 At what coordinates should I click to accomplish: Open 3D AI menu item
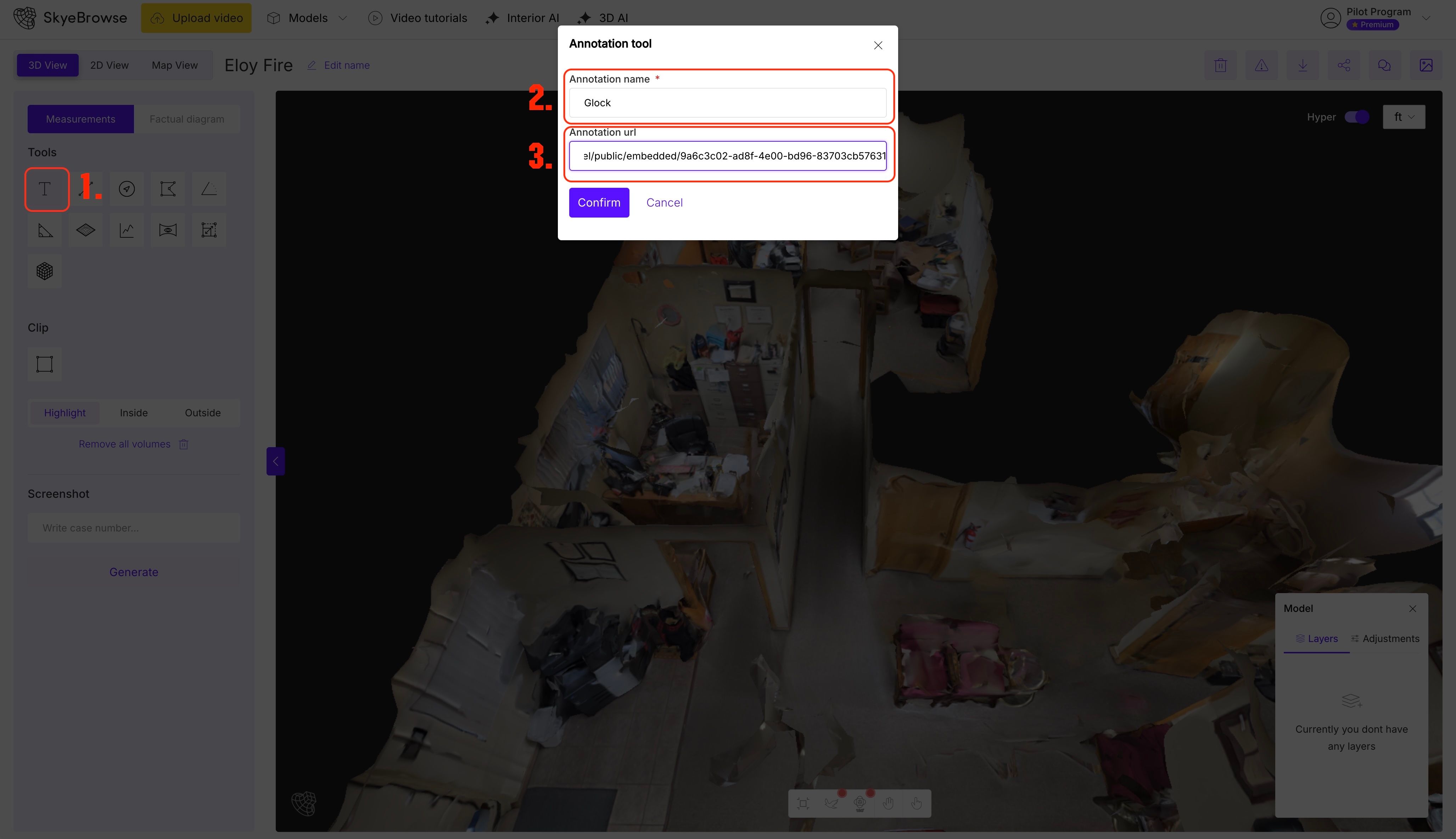603,18
